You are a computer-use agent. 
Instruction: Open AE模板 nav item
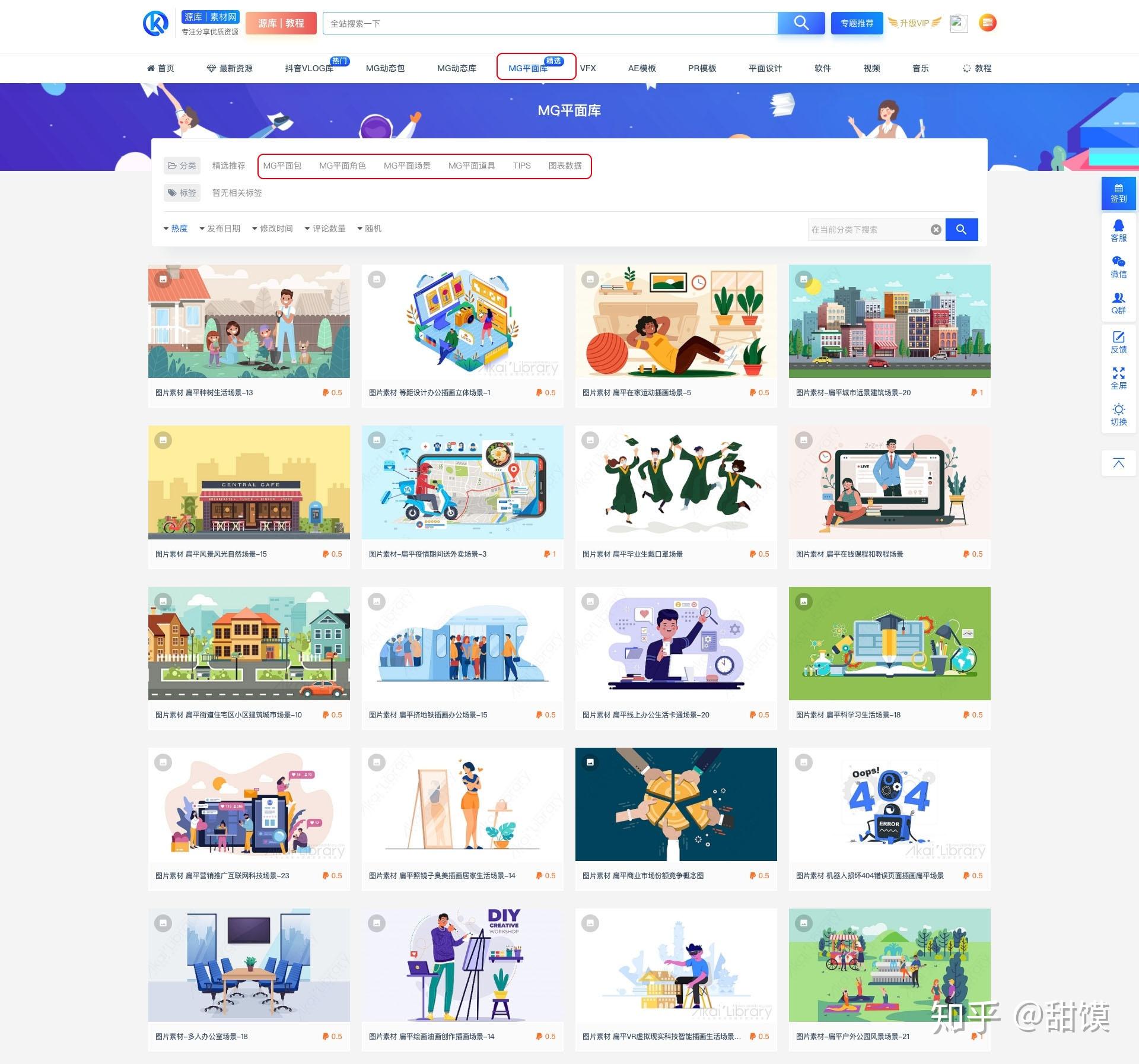pyautogui.click(x=642, y=68)
